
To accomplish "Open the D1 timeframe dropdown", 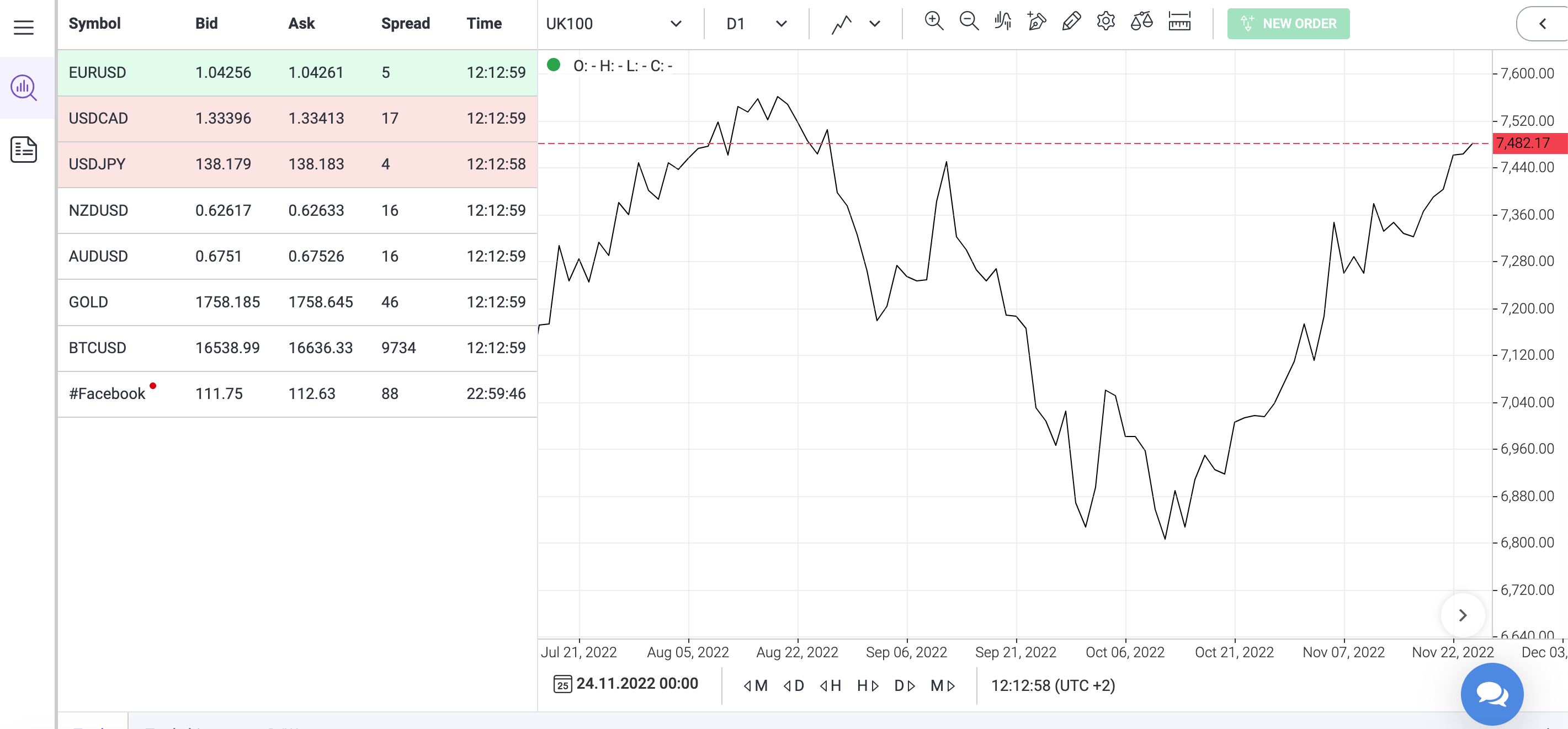I will pos(757,24).
